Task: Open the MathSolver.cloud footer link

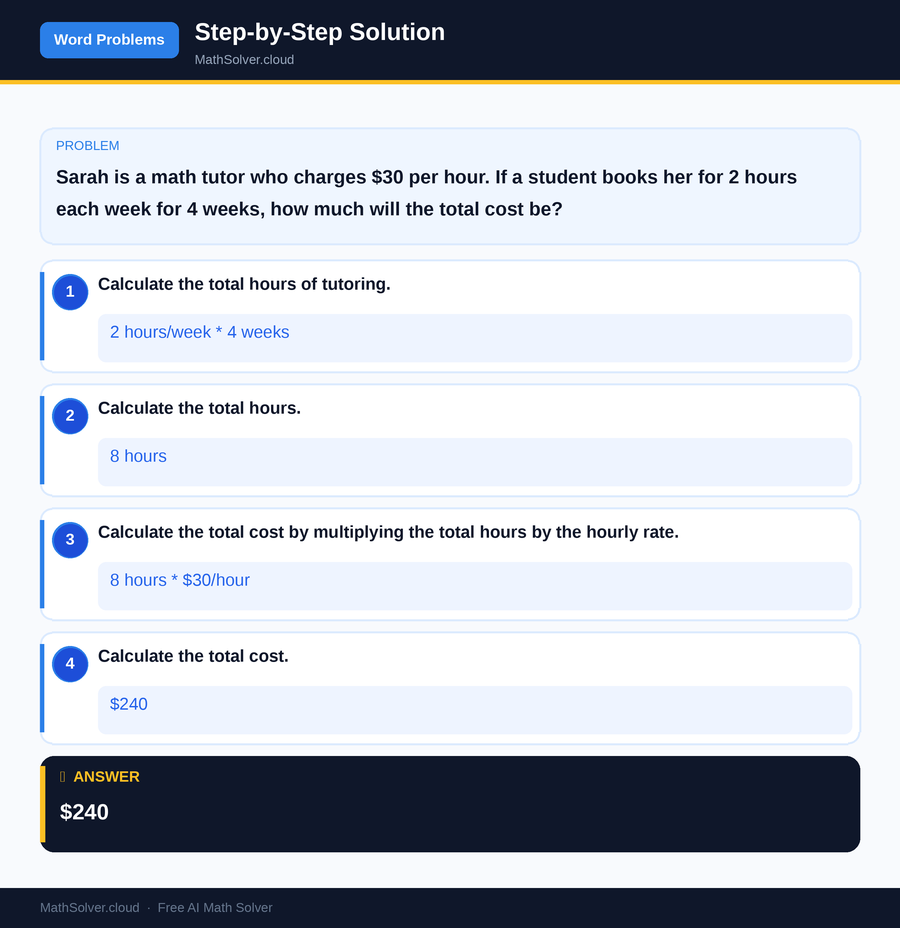Action: click(x=89, y=908)
